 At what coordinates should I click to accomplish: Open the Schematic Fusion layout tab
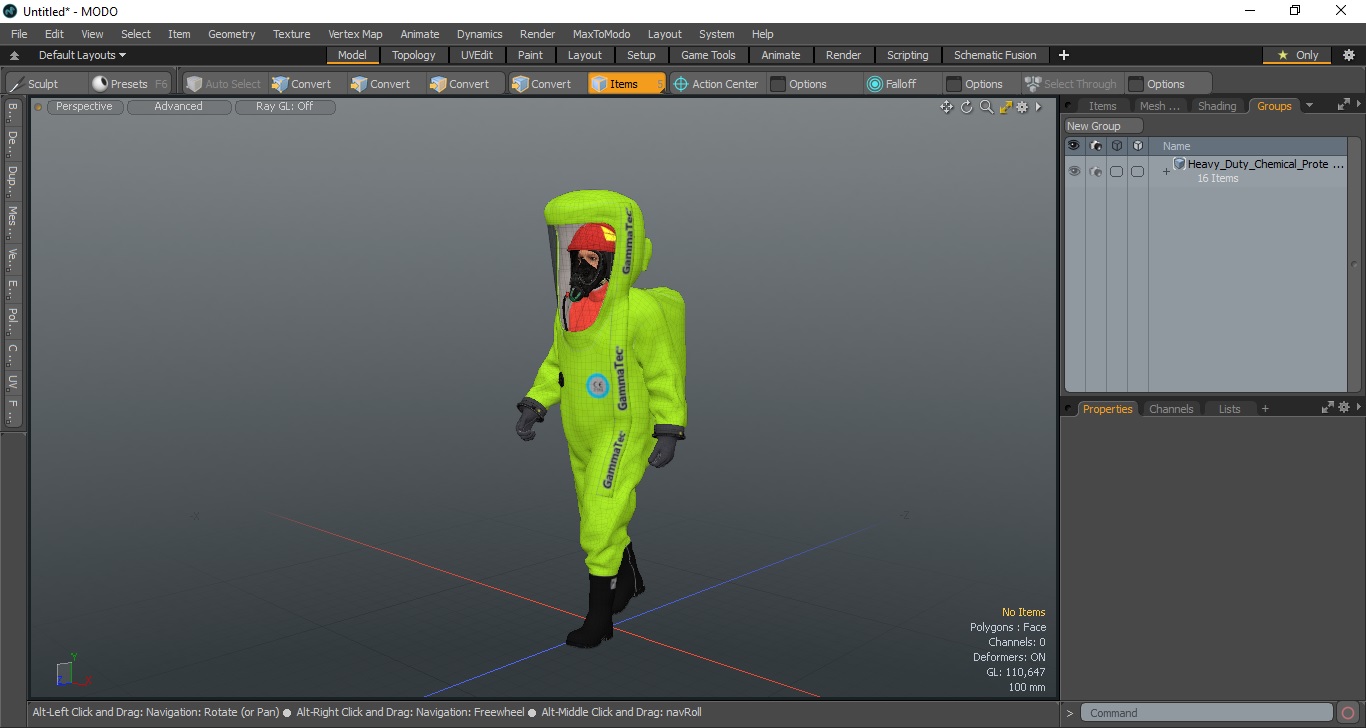click(995, 55)
